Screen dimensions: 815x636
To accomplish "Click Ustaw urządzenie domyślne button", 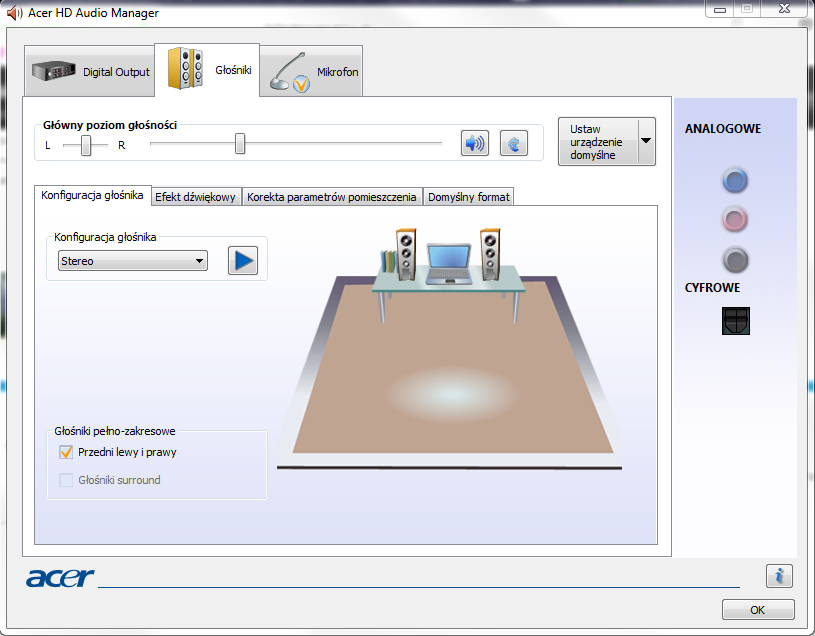I will pos(599,141).
